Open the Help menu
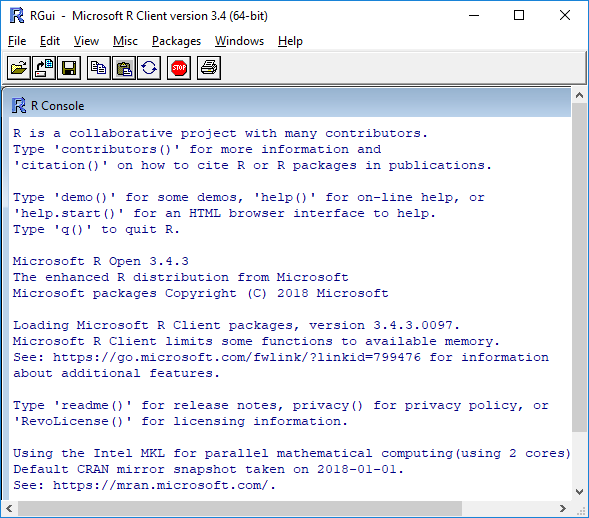589x518 pixels. (290, 41)
